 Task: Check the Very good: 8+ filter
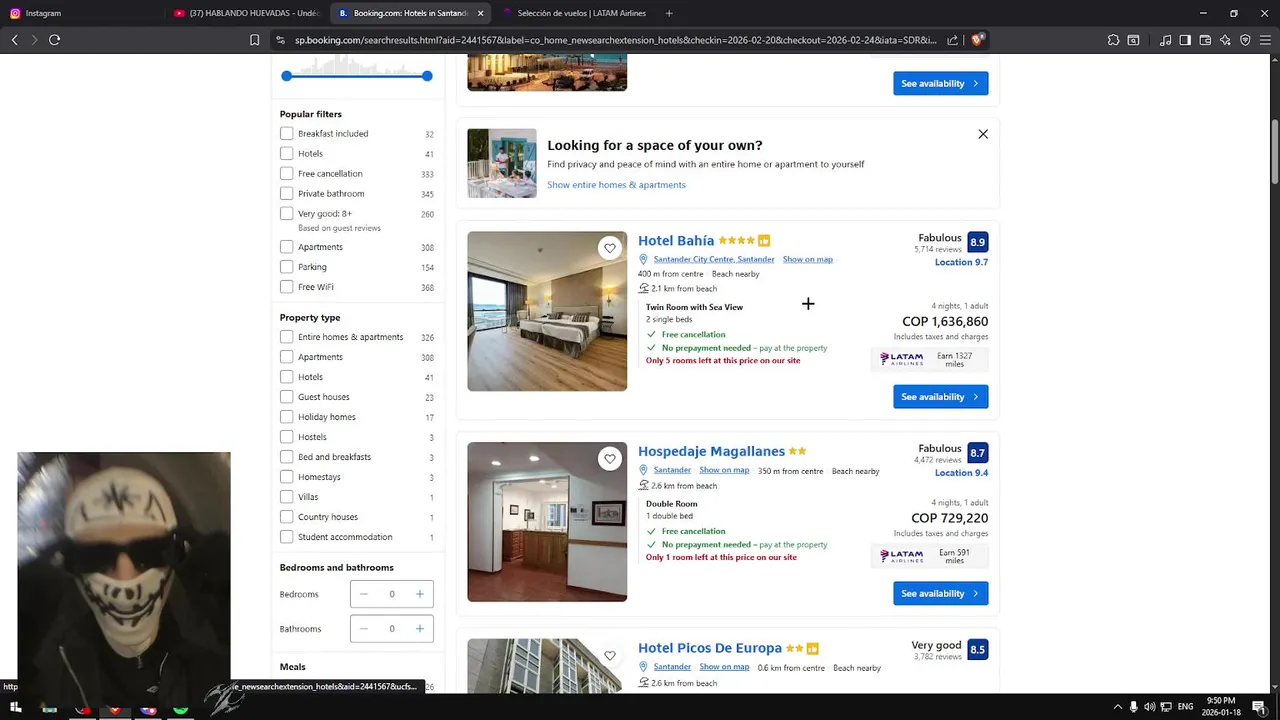click(x=287, y=214)
